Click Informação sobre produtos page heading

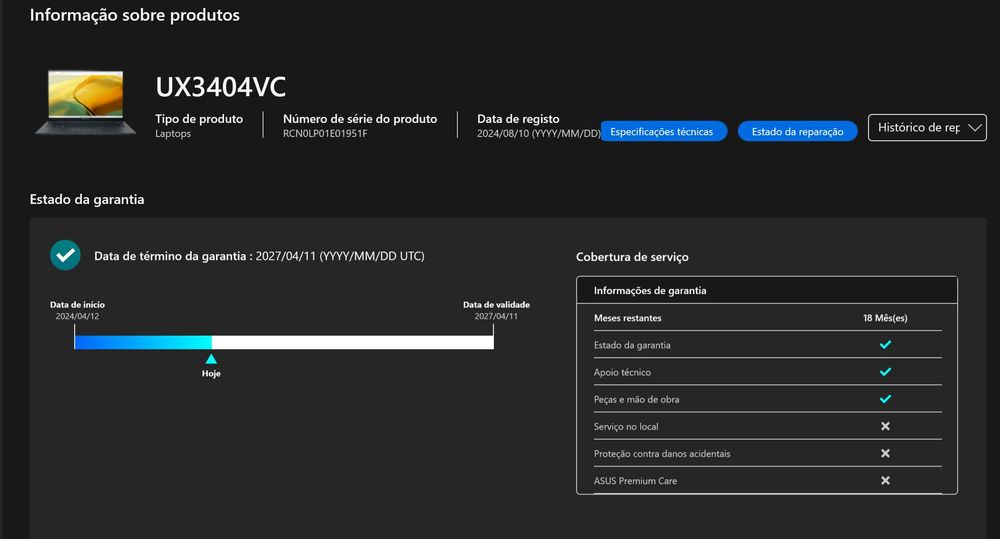click(135, 15)
